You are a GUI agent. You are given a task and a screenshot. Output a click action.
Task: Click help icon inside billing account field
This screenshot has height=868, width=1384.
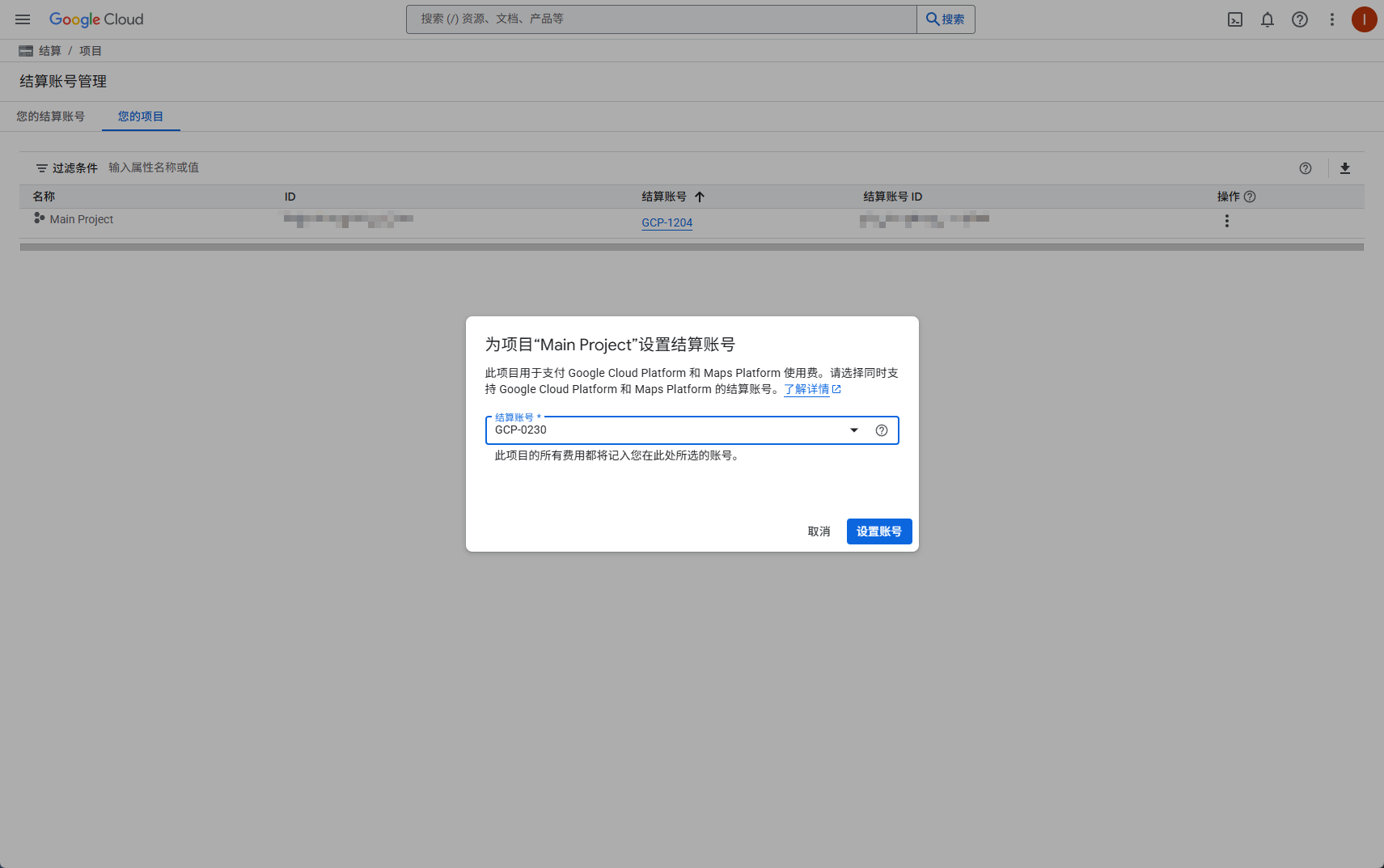point(881,430)
